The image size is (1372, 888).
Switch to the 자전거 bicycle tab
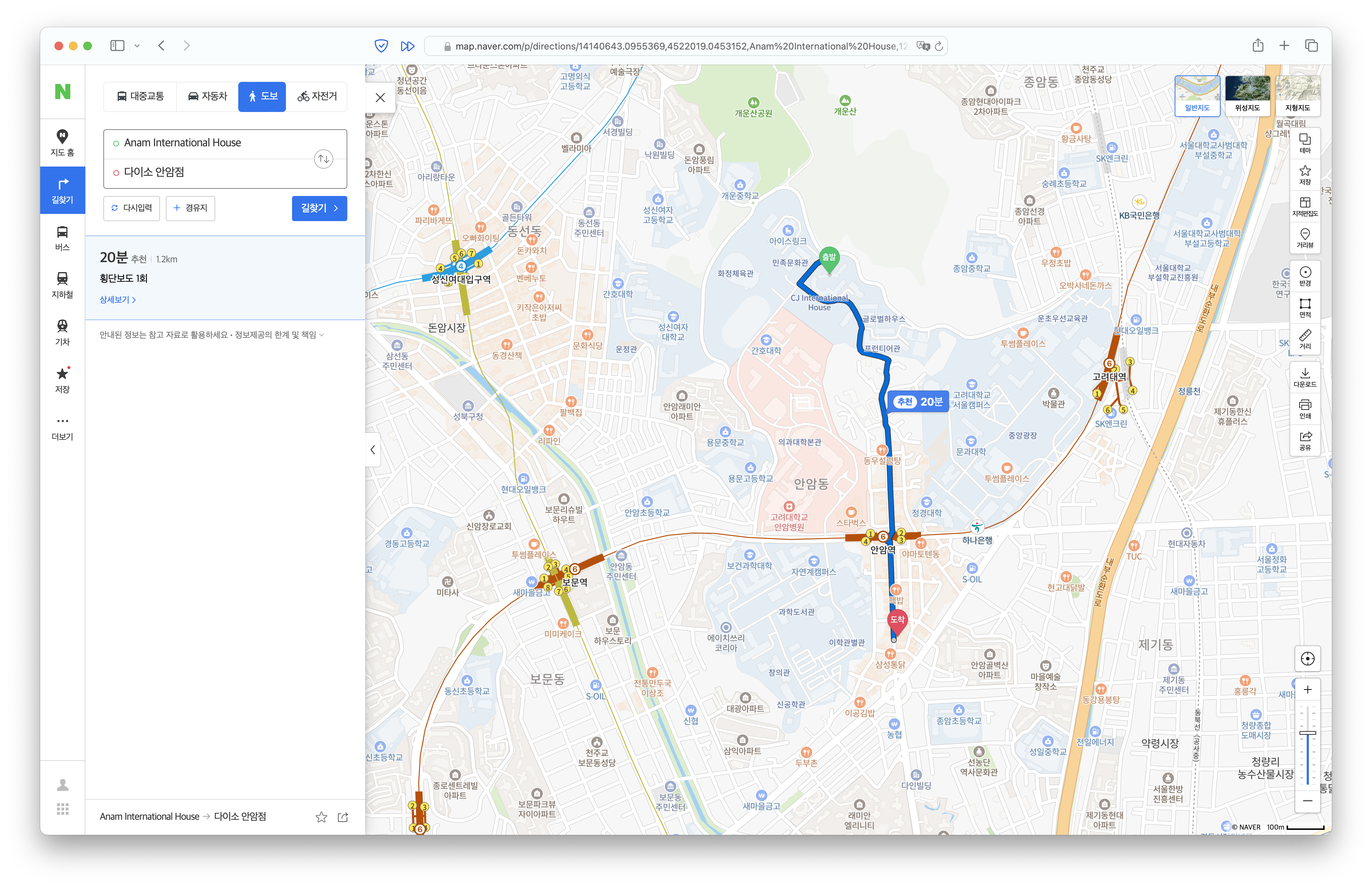point(318,96)
